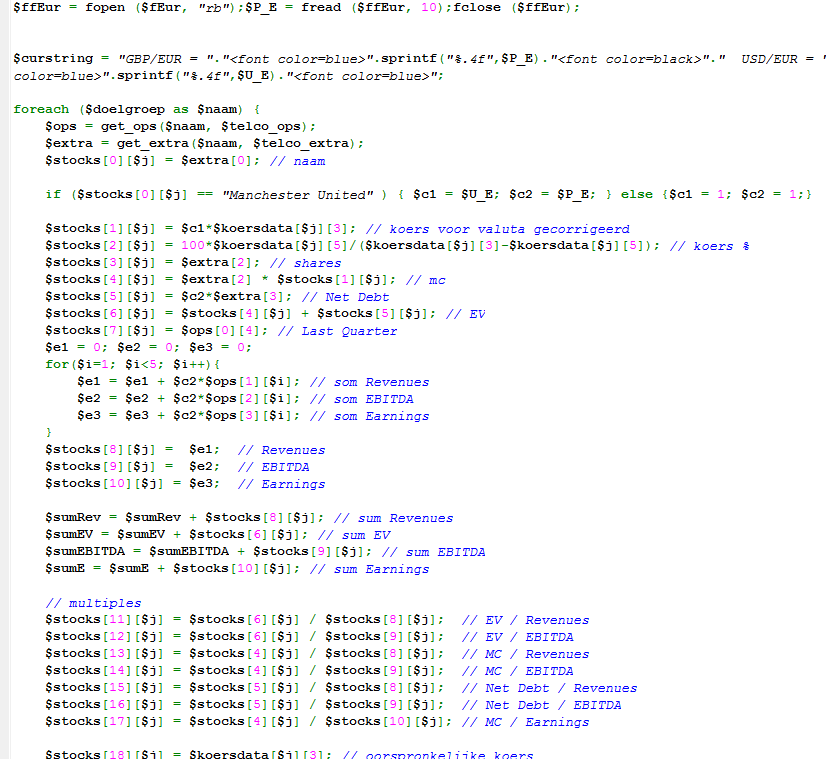Click the 'get_extra' function call
The height and width of the screenshot is (759, 826).
coord(153,143)
